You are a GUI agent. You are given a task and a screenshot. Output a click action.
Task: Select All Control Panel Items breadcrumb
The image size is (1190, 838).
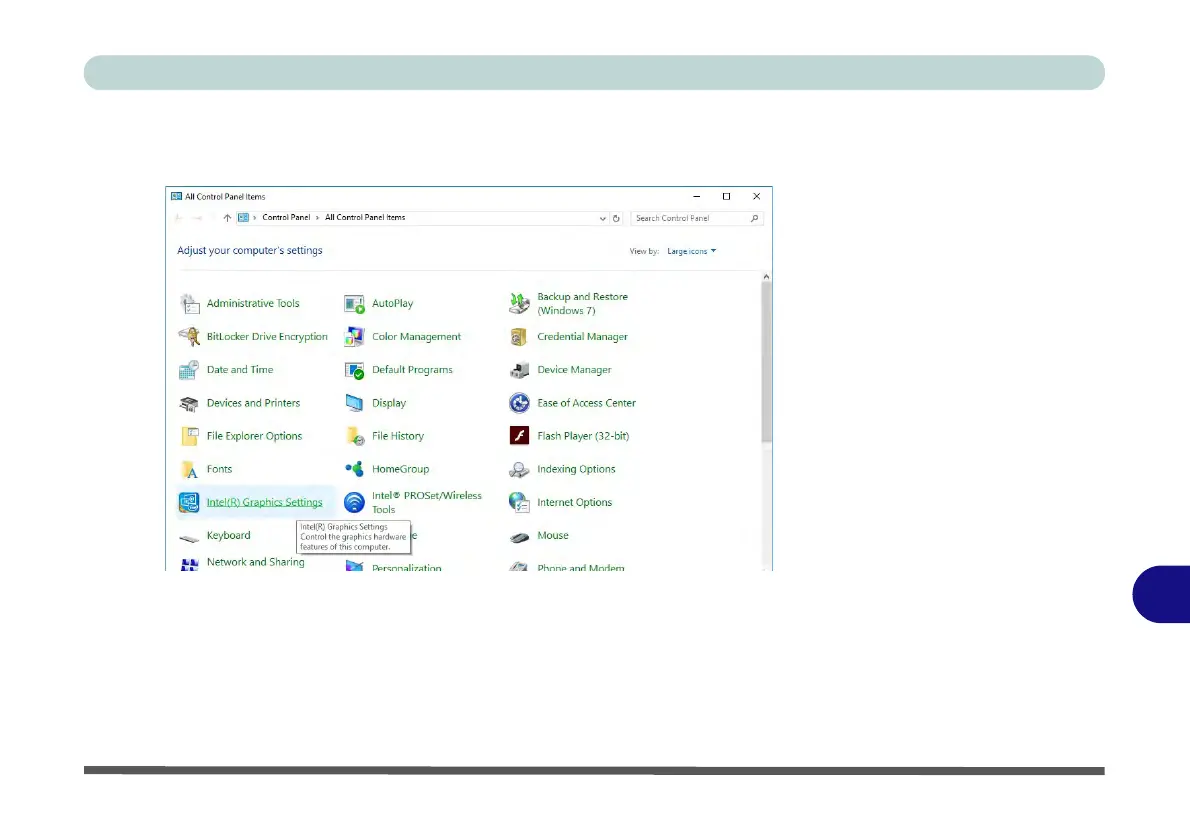[x=365, y=218]
